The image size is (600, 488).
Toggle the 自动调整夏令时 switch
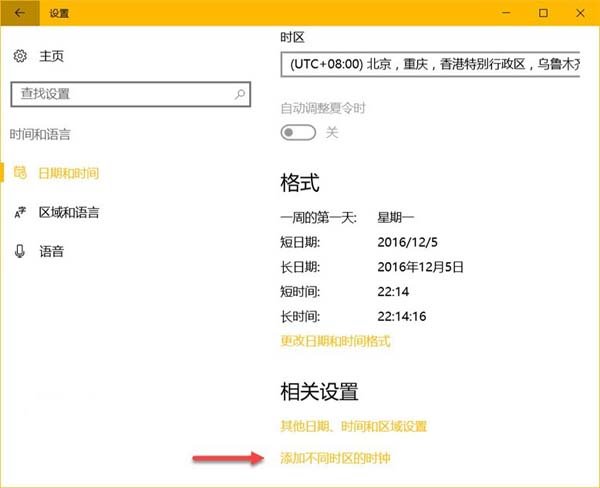298,132
